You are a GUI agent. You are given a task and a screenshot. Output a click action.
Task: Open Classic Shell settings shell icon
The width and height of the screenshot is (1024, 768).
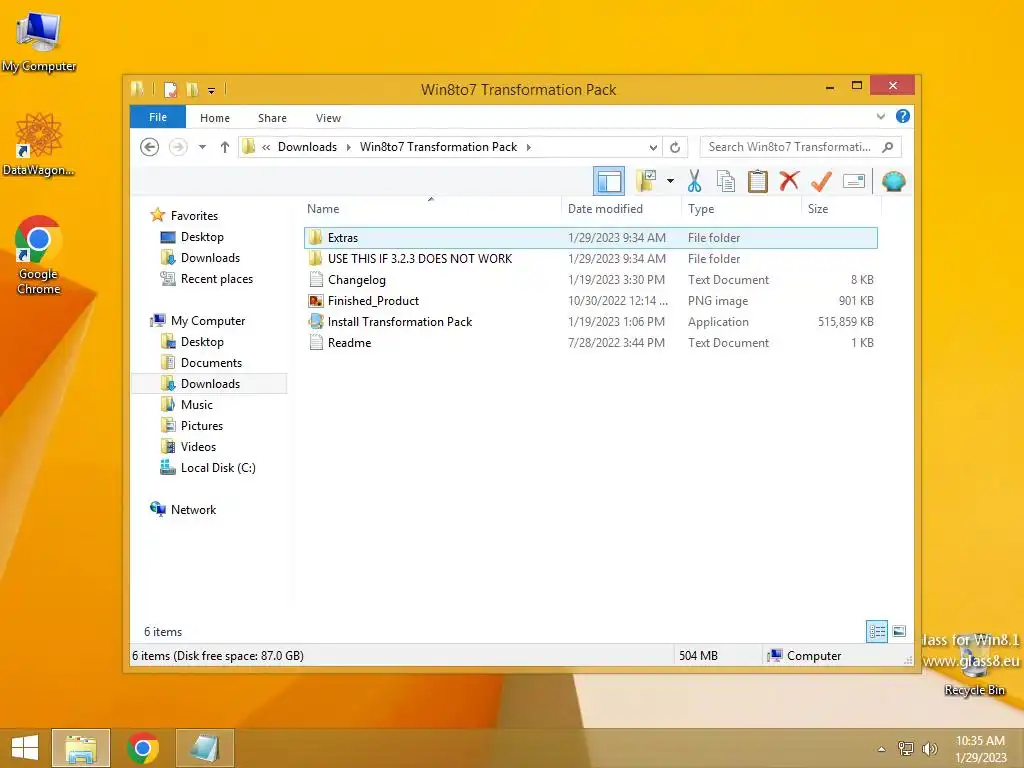[893, 181]
